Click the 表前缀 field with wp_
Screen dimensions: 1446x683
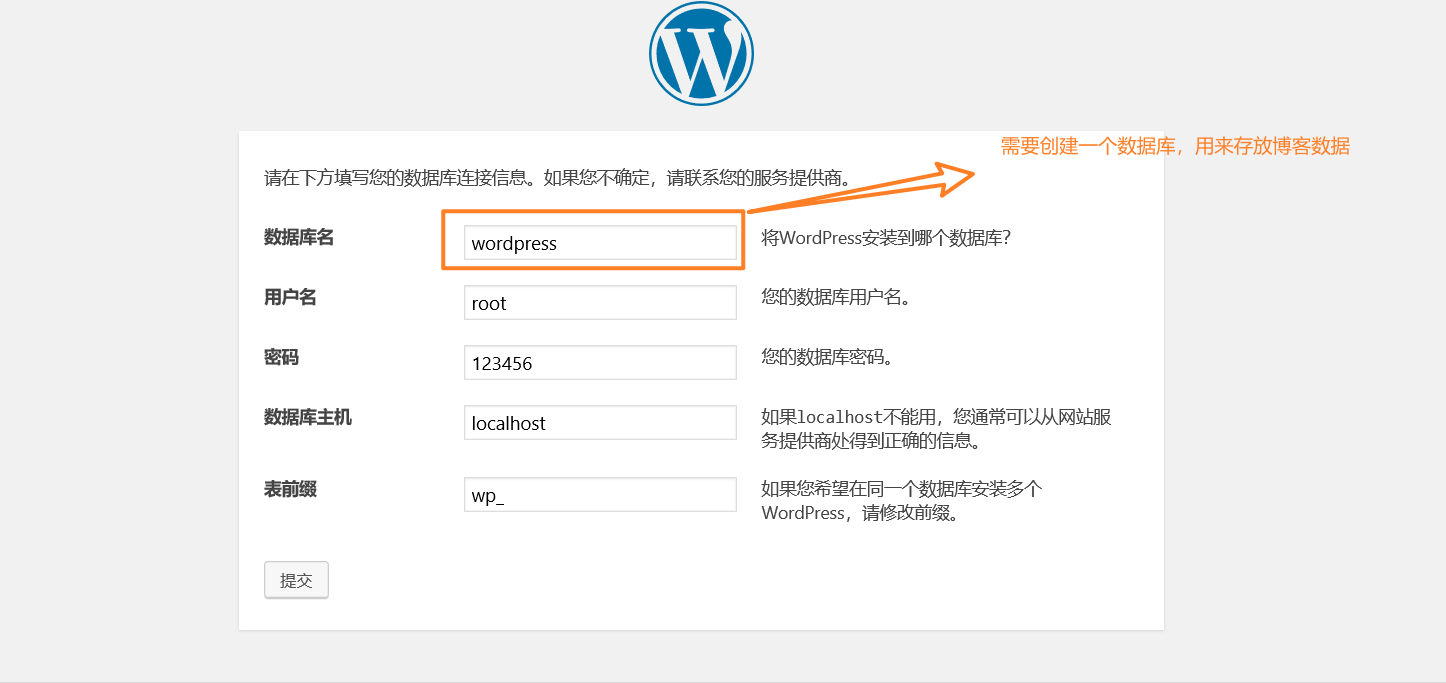pyautogui.click(x=600, y=495)
